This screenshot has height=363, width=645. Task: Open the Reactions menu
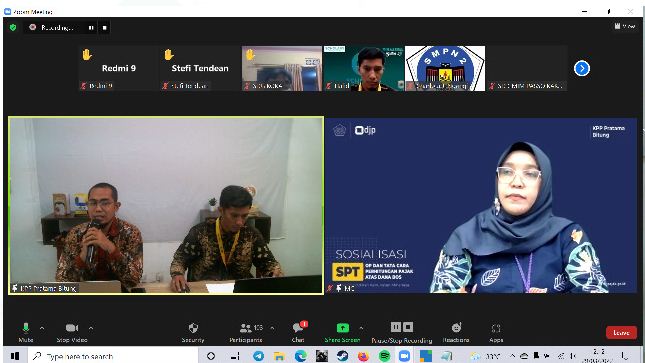point(456,332)
